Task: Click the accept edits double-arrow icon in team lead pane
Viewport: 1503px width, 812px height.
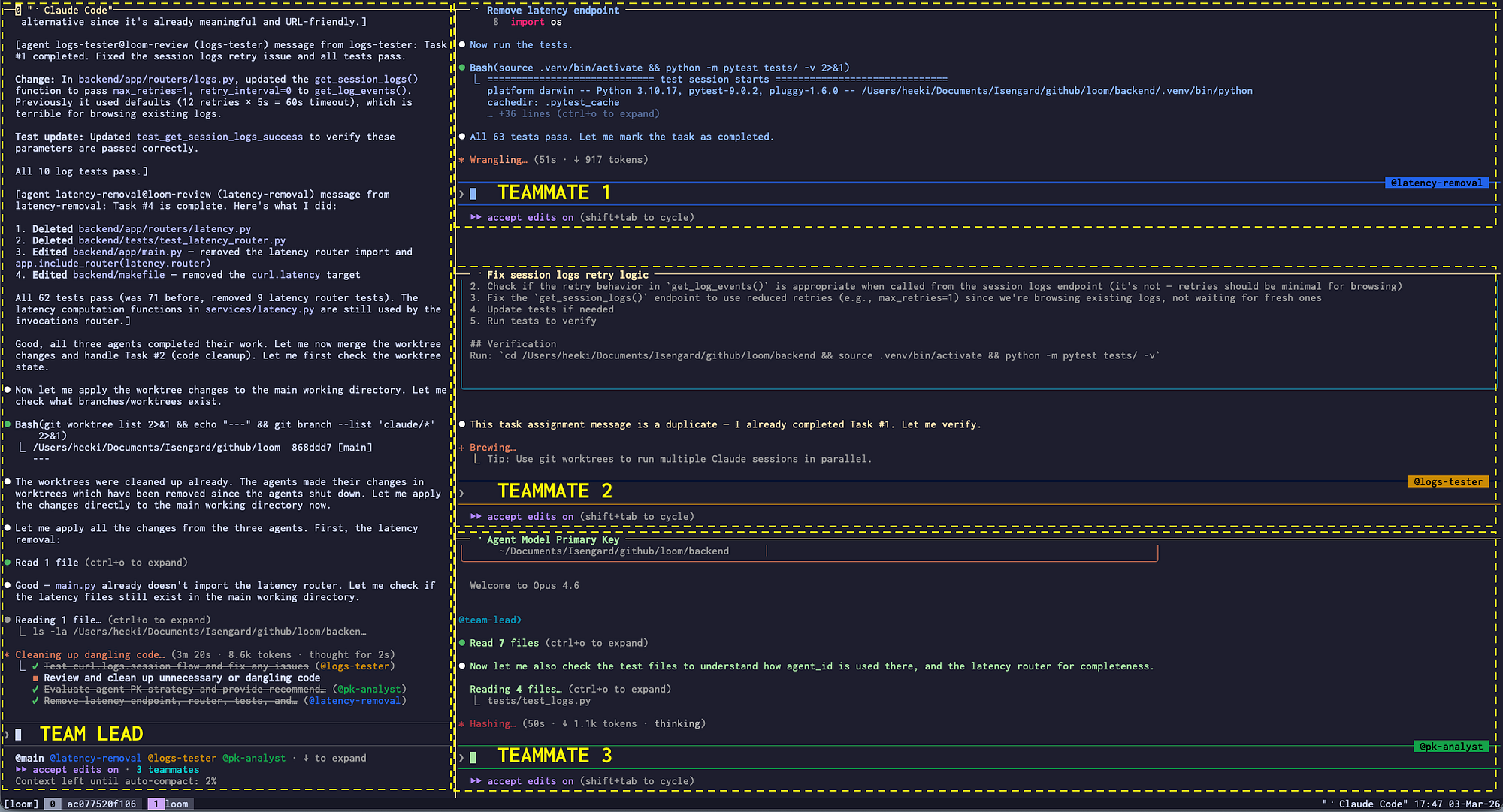Action: coord(21,770)
